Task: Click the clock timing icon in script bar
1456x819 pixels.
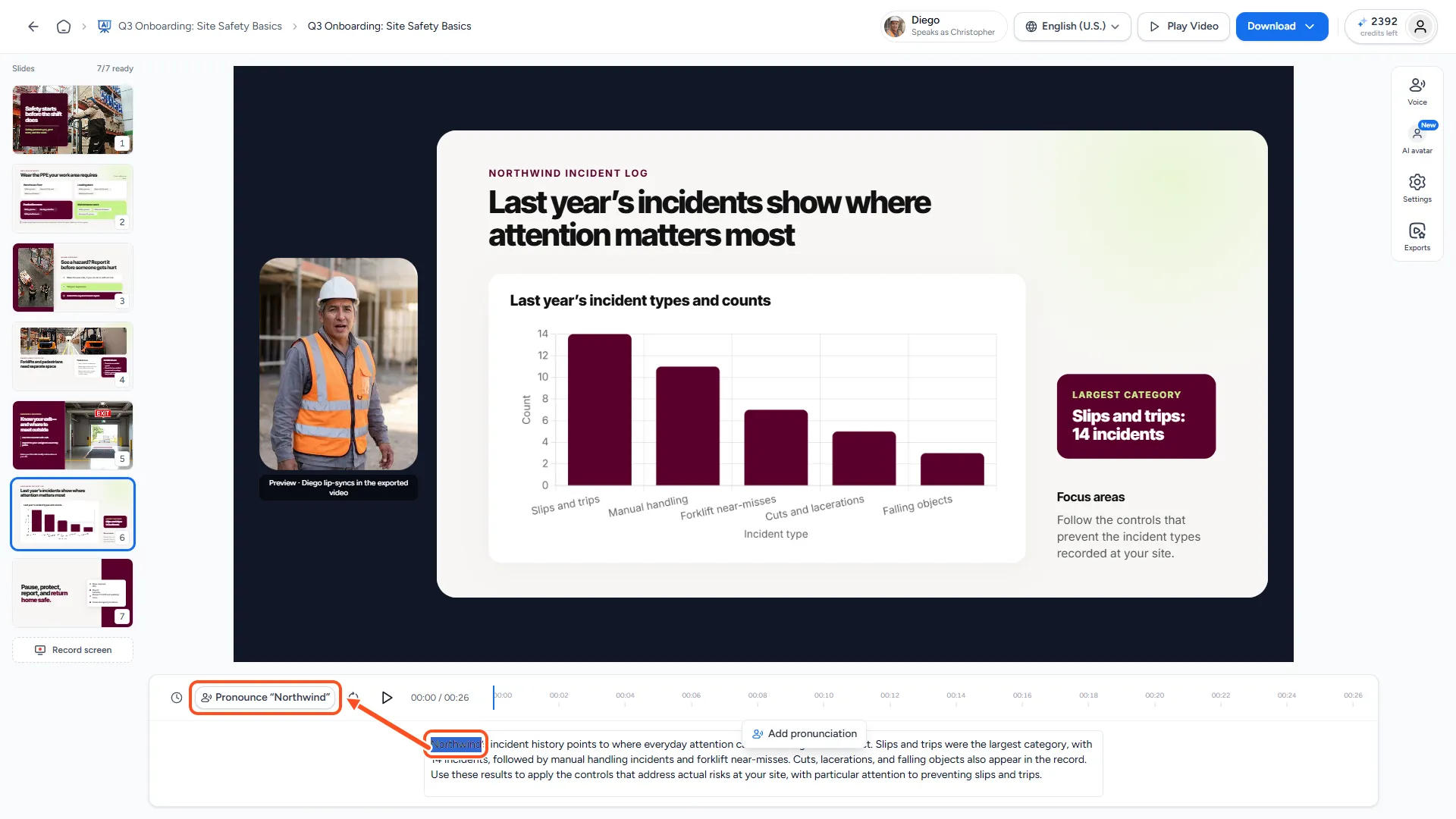Action: (x=177, y=698)
